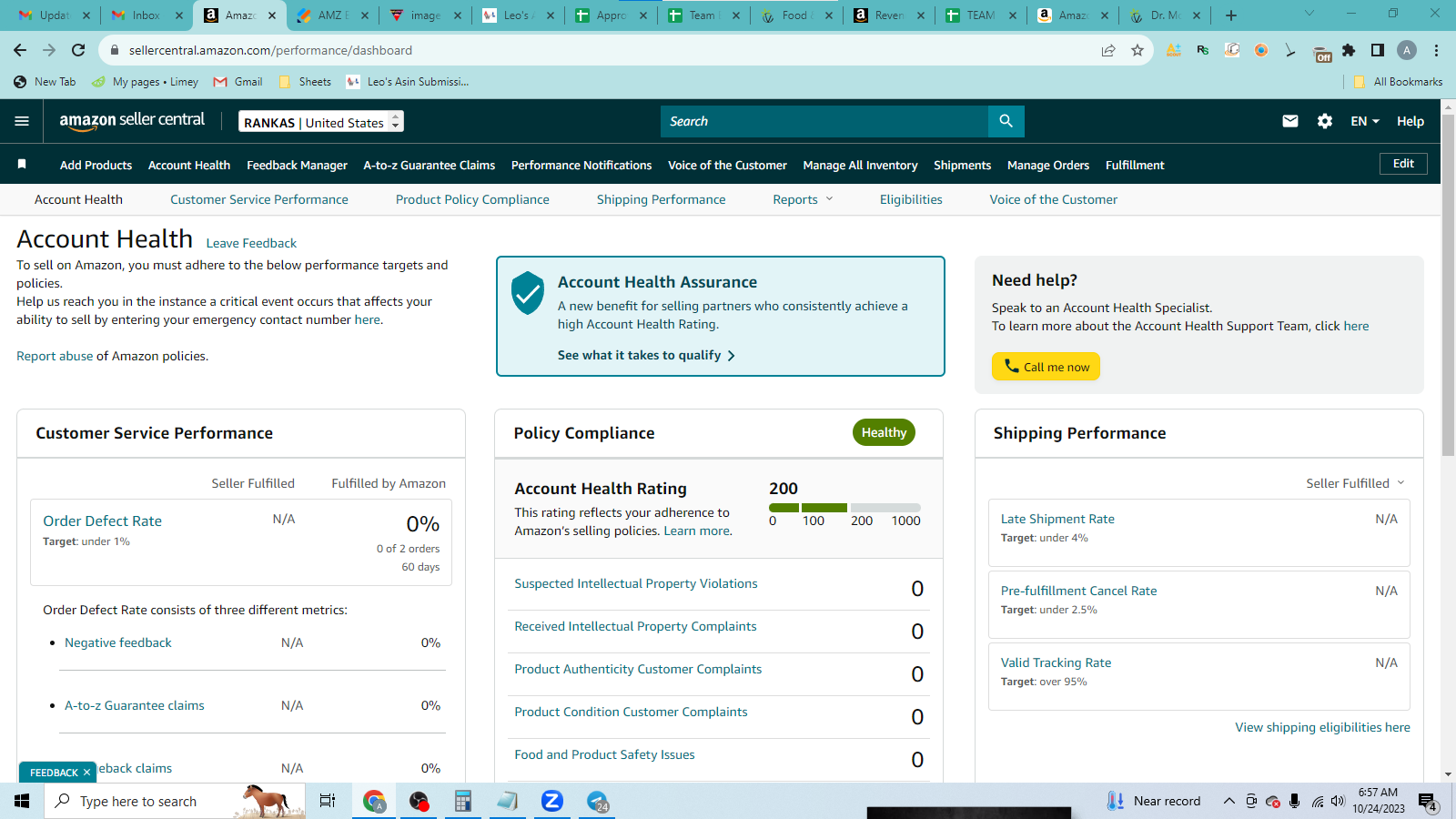Expand See what it takes to qualify
This screenshot has height=819, width=1456.
coord(646,355)
